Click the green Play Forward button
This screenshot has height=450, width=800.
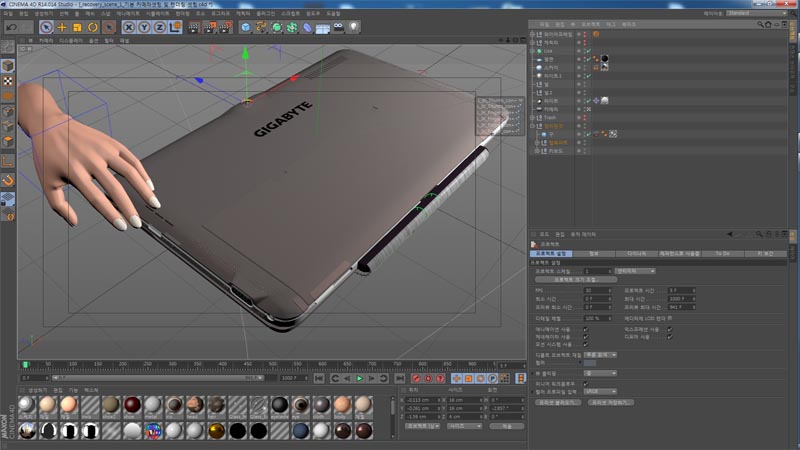[x=360, y=378]
